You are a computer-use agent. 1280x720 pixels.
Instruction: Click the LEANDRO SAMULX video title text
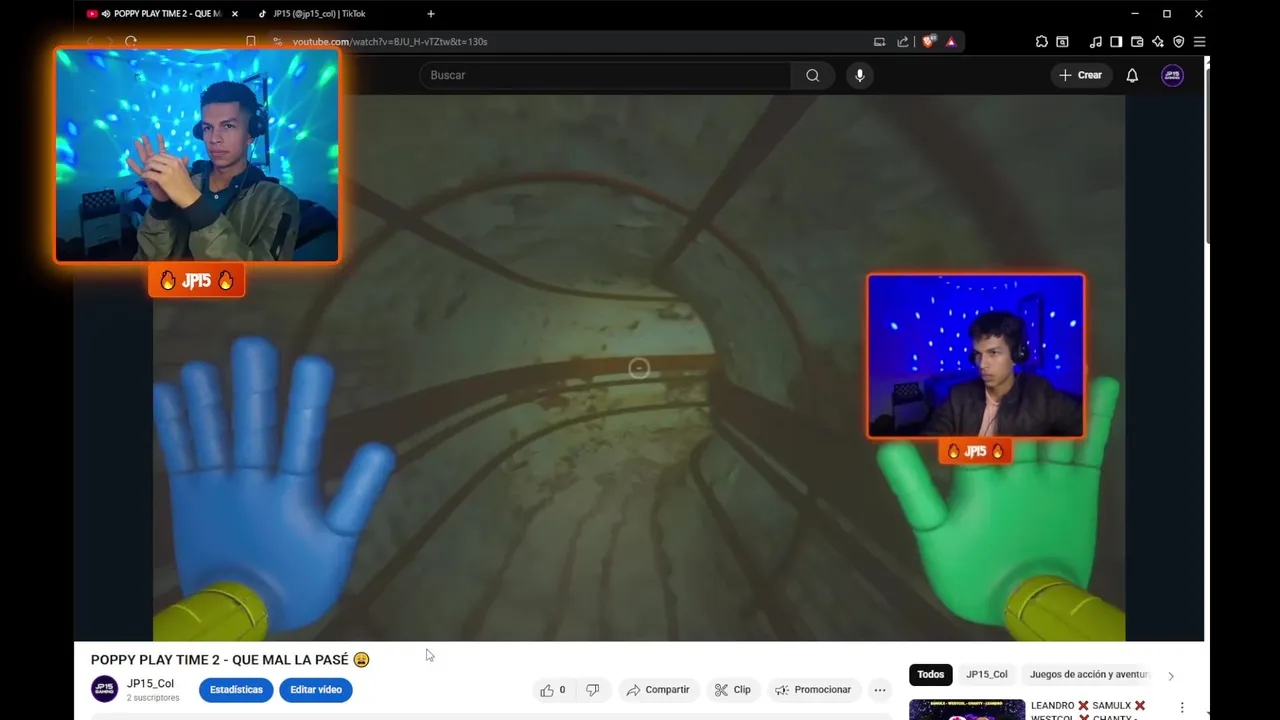click(x=1088, y=710)
